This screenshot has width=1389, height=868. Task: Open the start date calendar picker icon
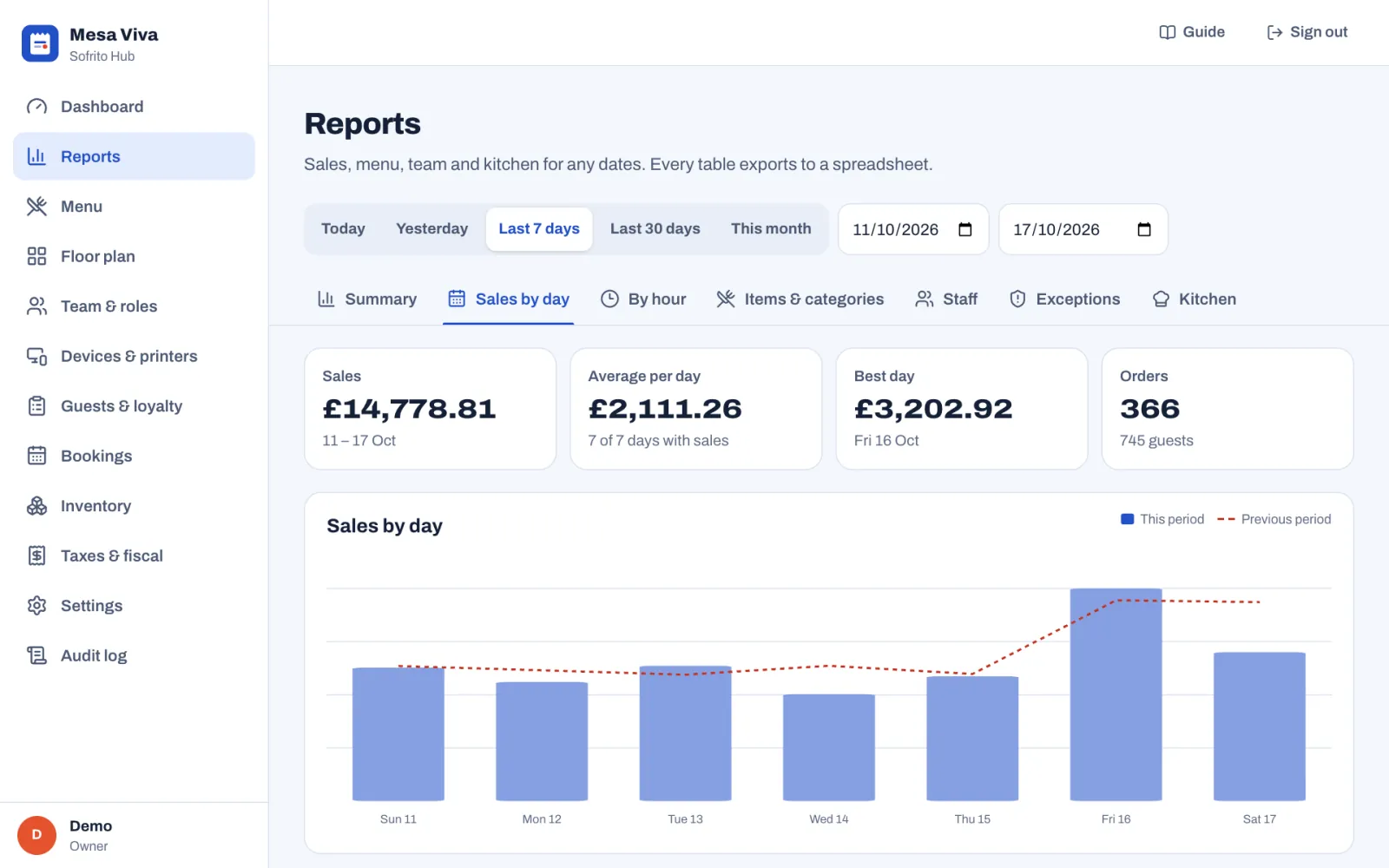pos(964,229)
